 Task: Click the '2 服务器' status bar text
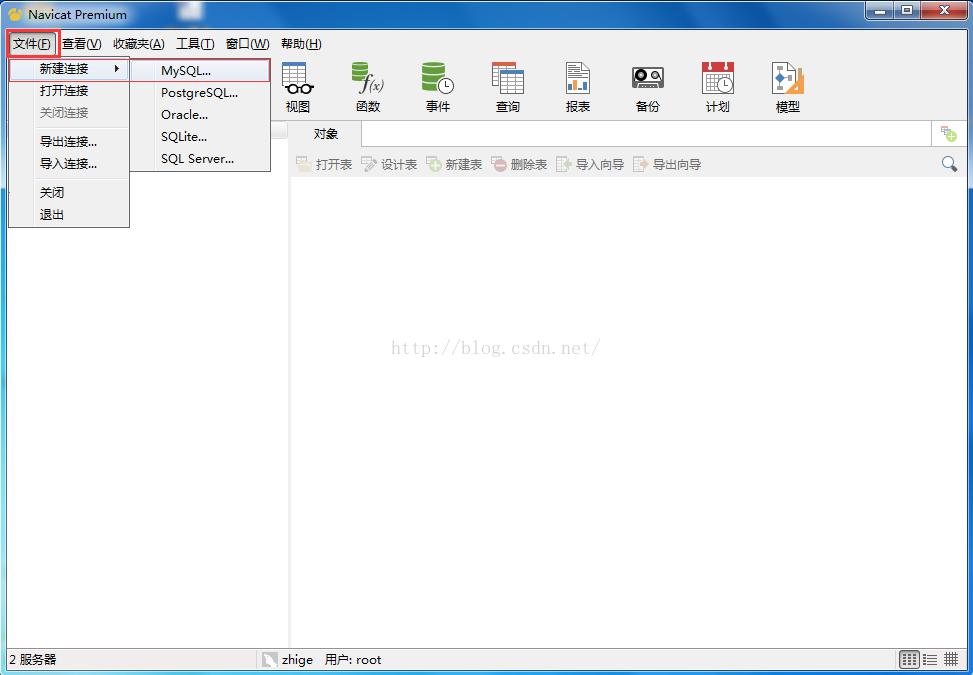click(x=32, y=659)
